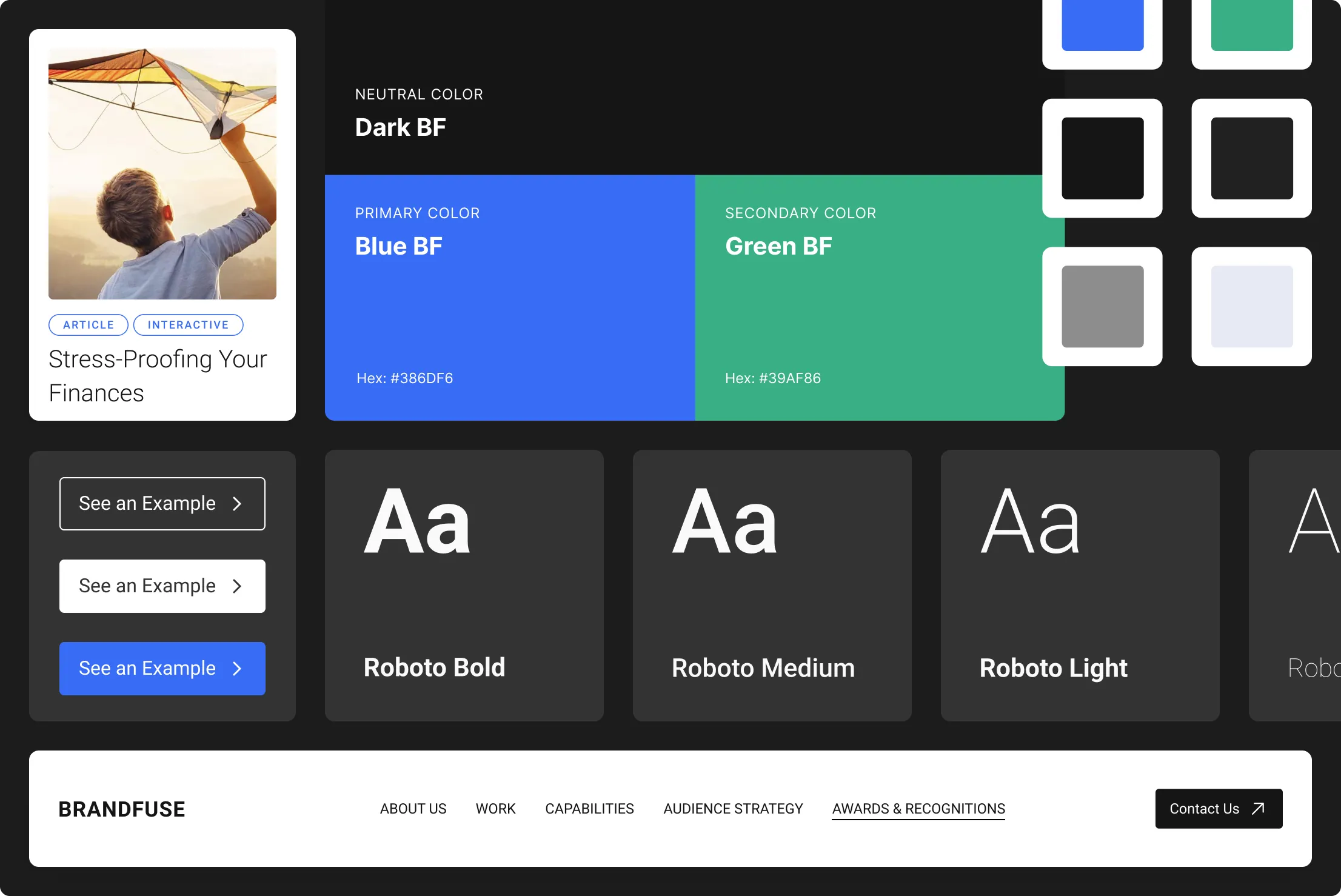Viewport: 1341px width, 896px height.
Task: Select the Roboto Medium font card
Action: pos(772,586)
